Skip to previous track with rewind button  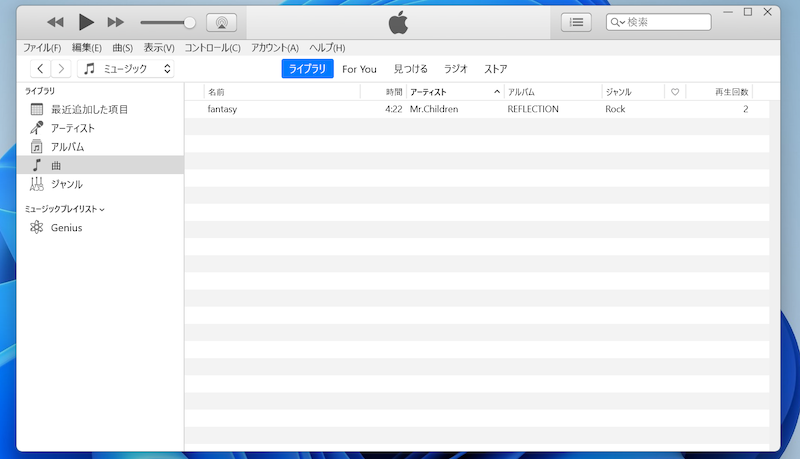coord(56,22)
